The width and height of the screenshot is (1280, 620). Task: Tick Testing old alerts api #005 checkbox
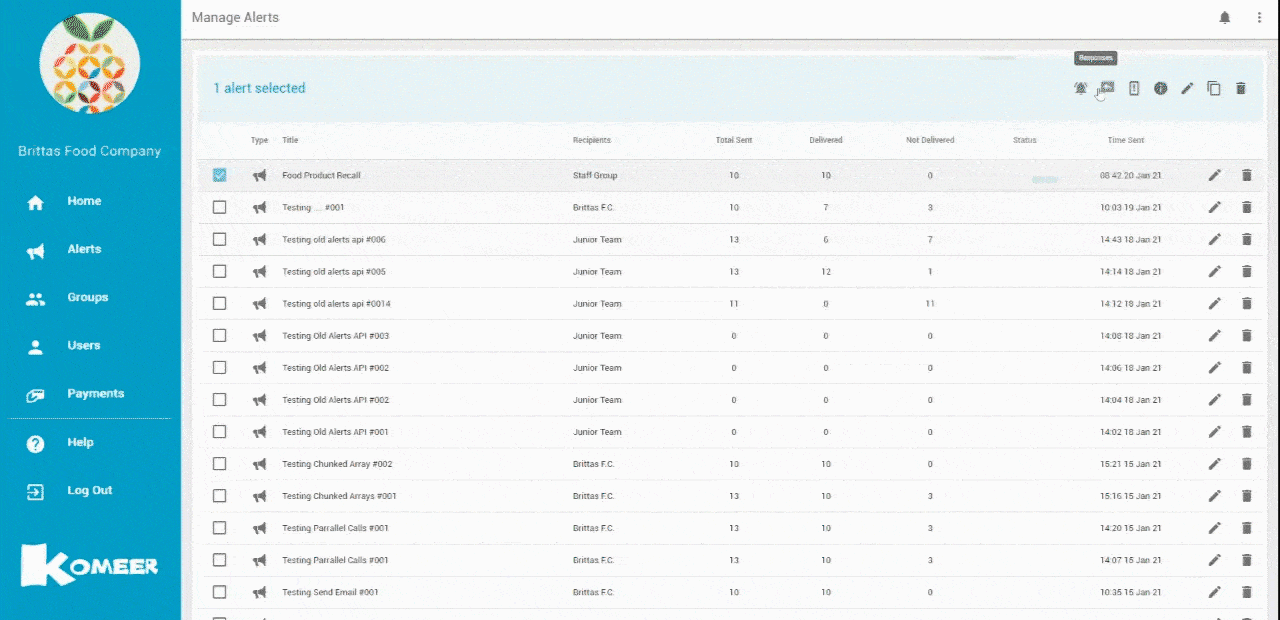point(220,271)
